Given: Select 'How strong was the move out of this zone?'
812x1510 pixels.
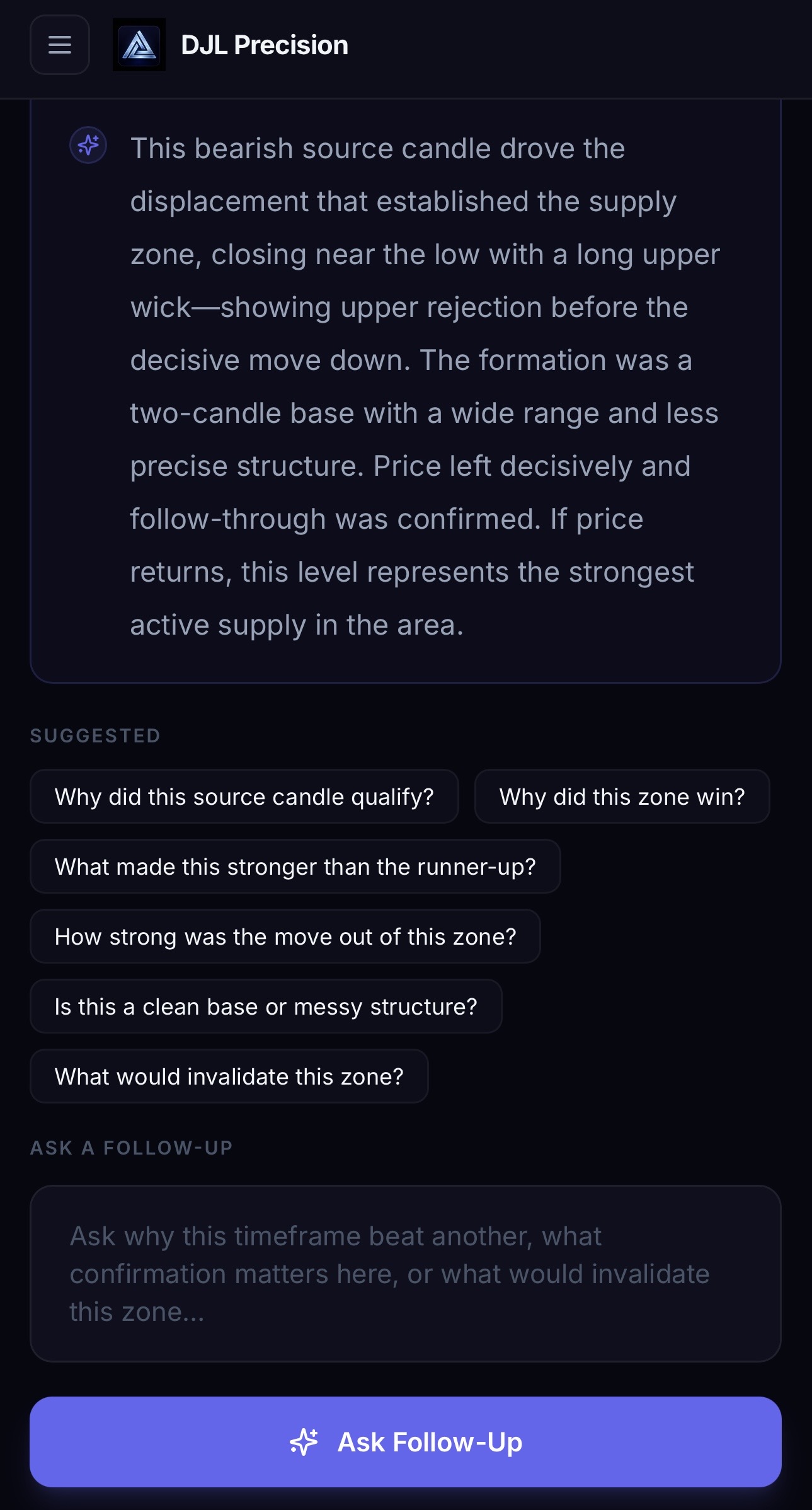Looking at the screenshot, I should (x=285, y=937).
